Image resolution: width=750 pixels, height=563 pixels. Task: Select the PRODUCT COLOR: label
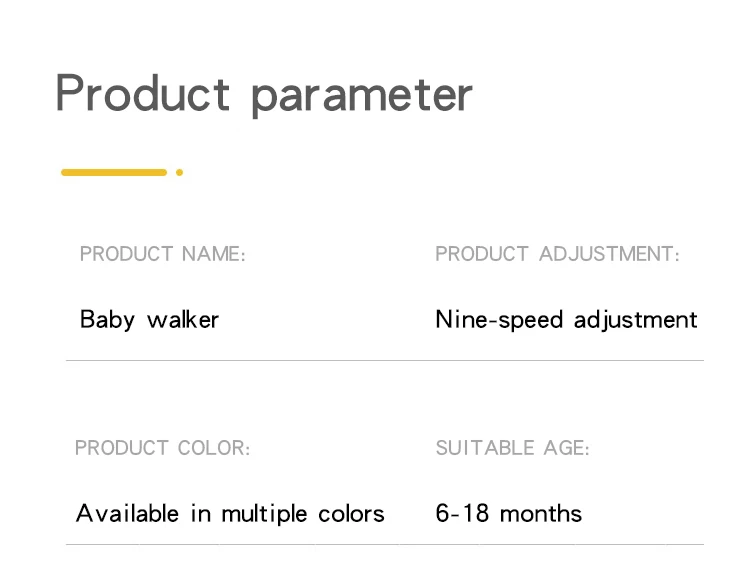point(162,448)
